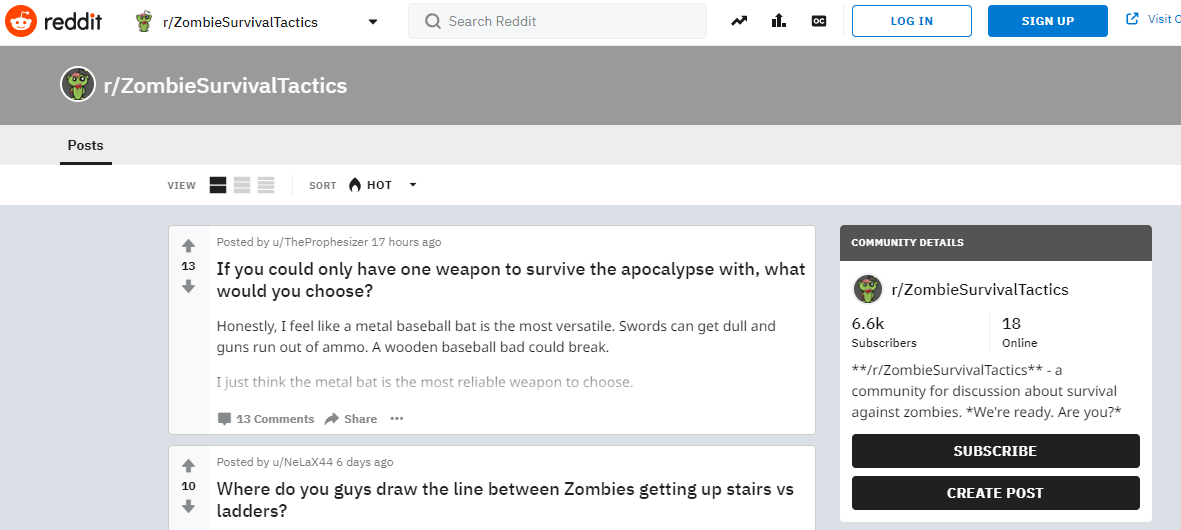Click the search magnifier icon

click(432, 21)
